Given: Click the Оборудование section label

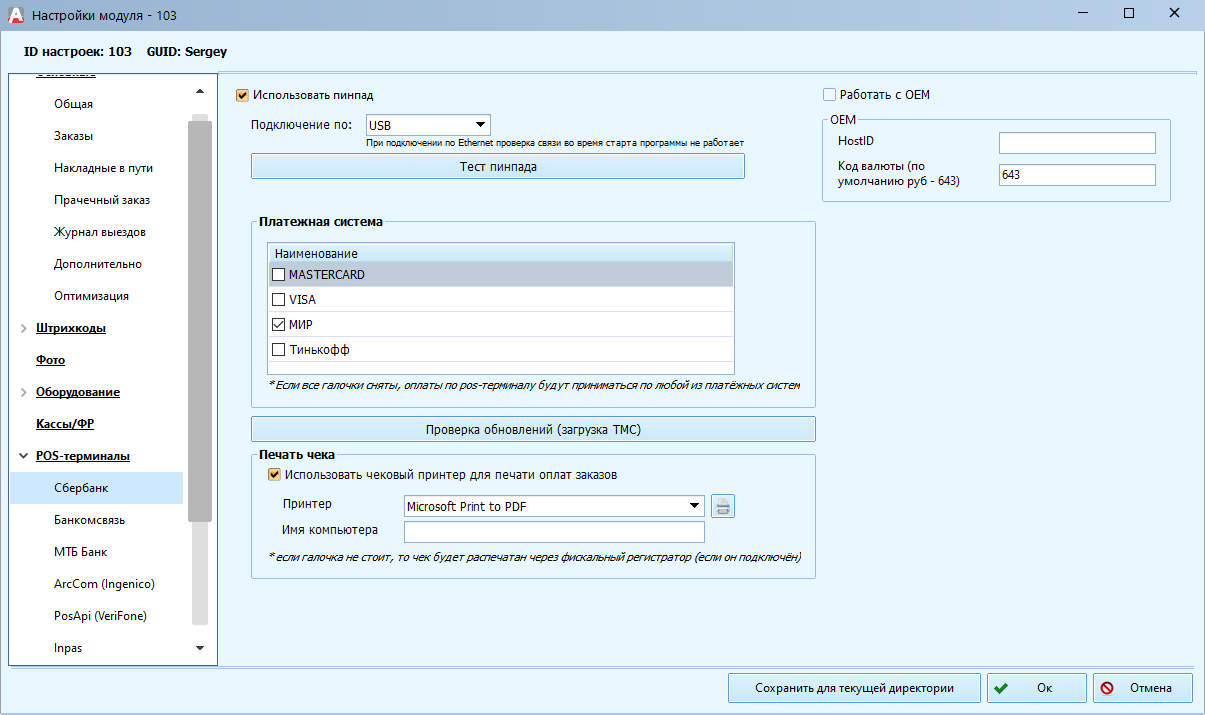Looking at the screenshot, I should (77, 392).
